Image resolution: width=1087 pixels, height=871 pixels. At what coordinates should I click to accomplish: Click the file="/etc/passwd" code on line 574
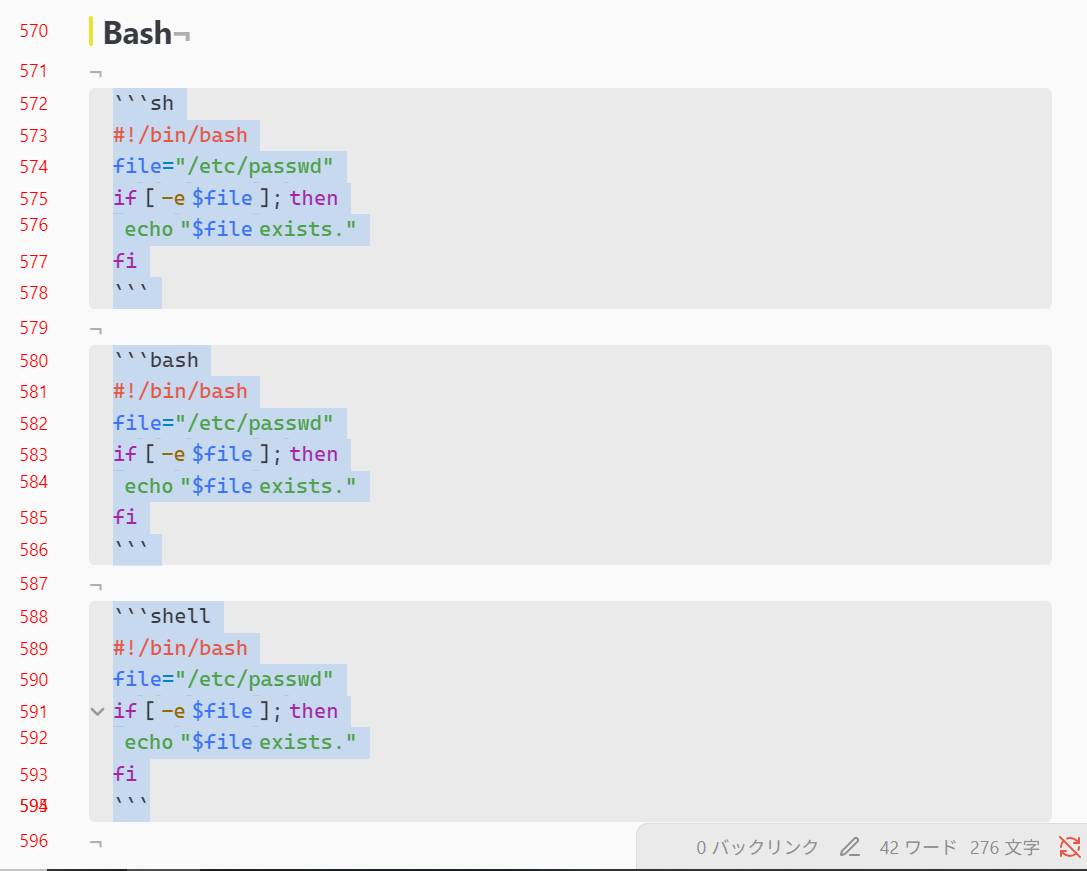point(223,166)
